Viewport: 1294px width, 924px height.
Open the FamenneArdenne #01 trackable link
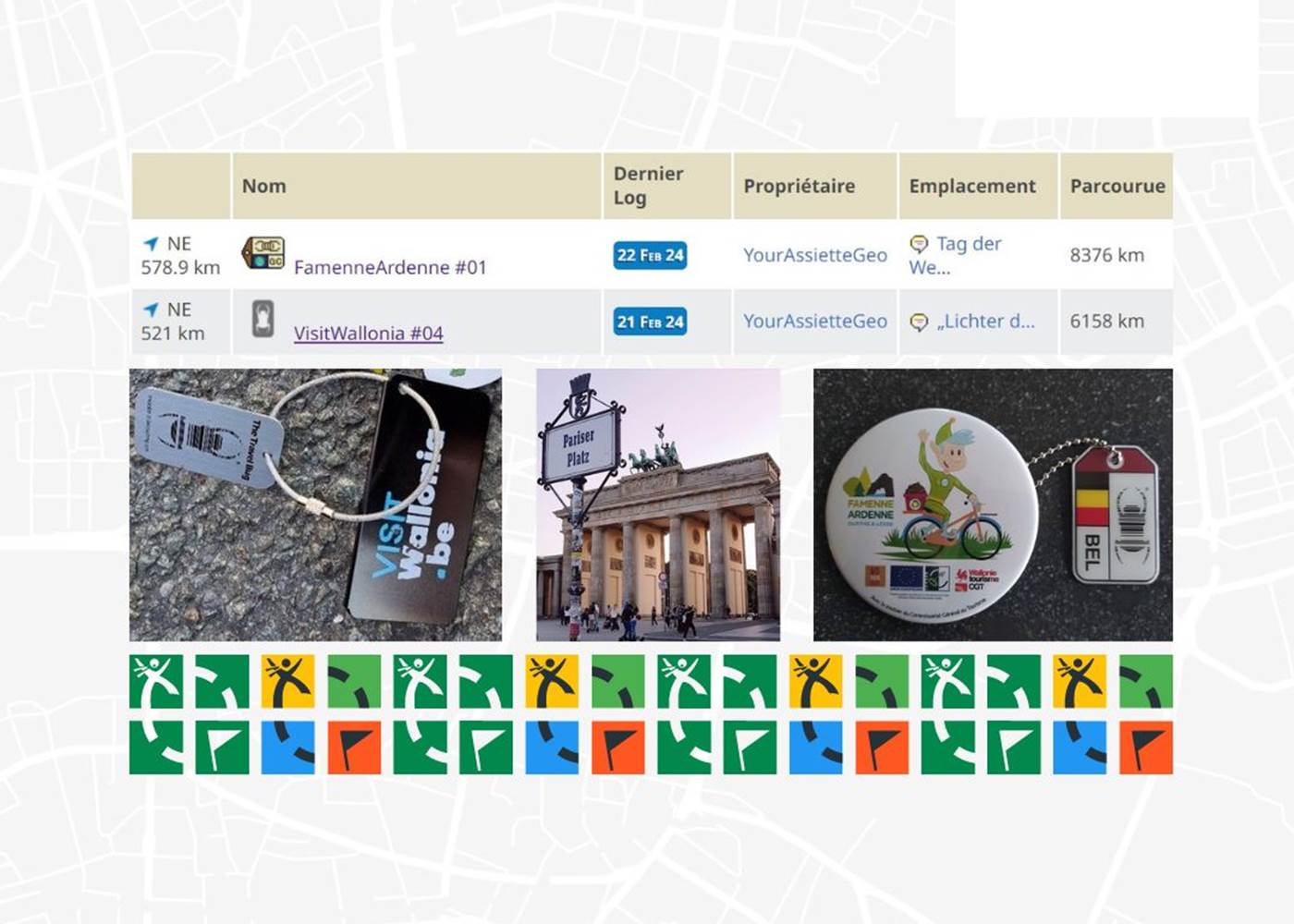(x=389, y=267)
